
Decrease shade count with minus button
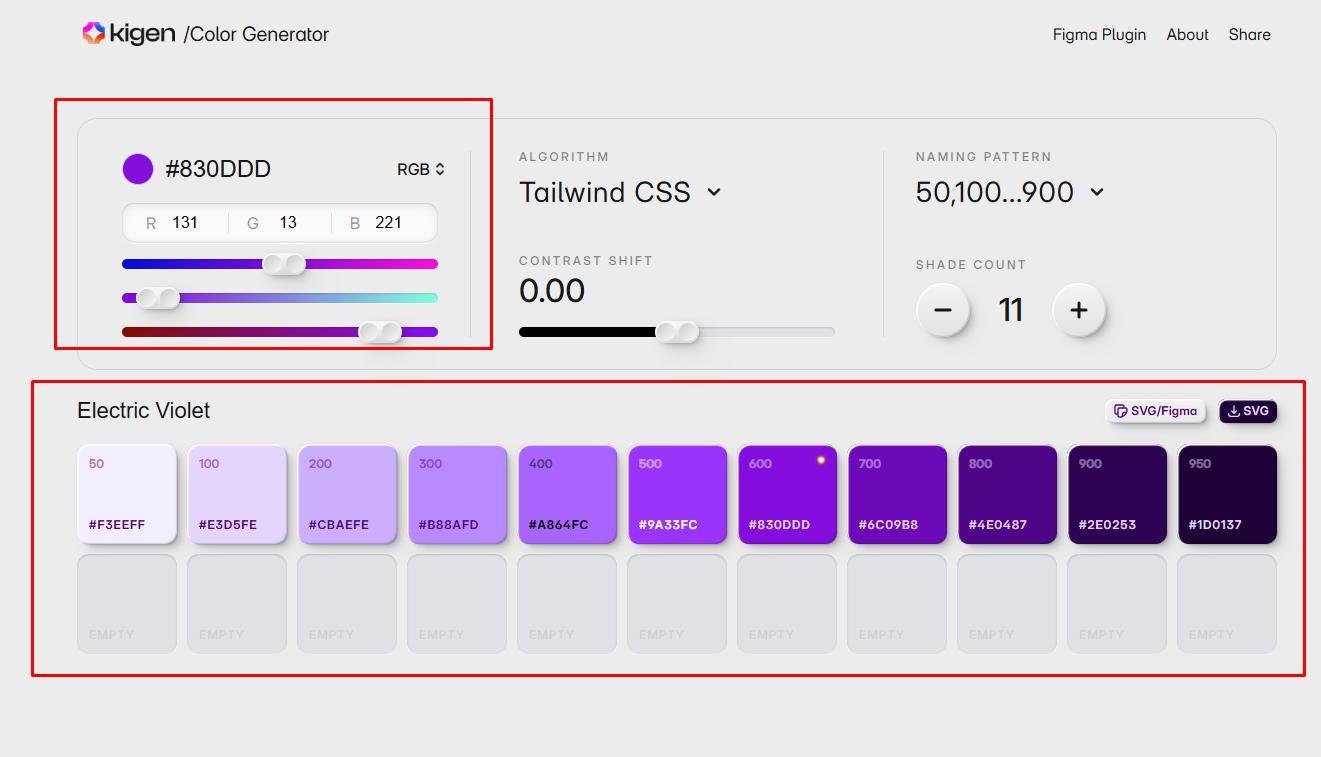point(943,310)
